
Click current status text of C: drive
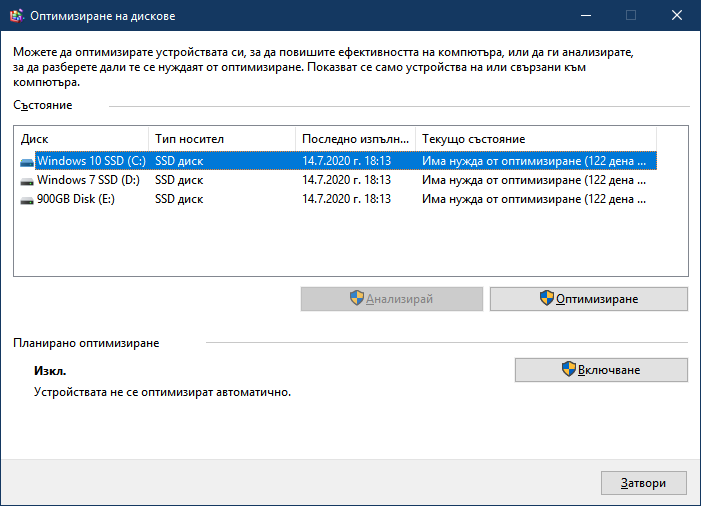534,161
